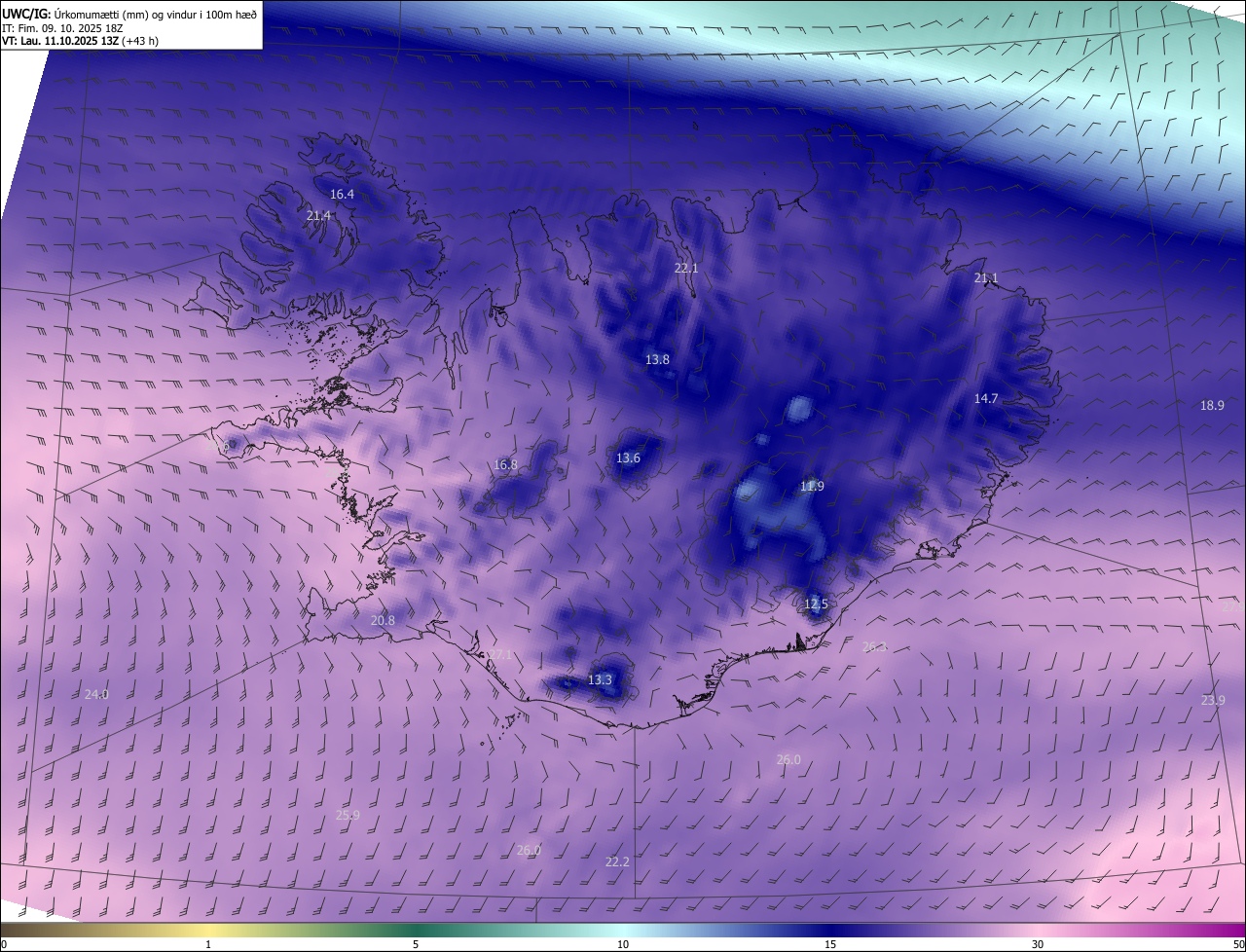Image resolution: width=1246 pixels, height=952 pixels.
Task: Click the 24.0 value on the map
Action: (96, 695)
